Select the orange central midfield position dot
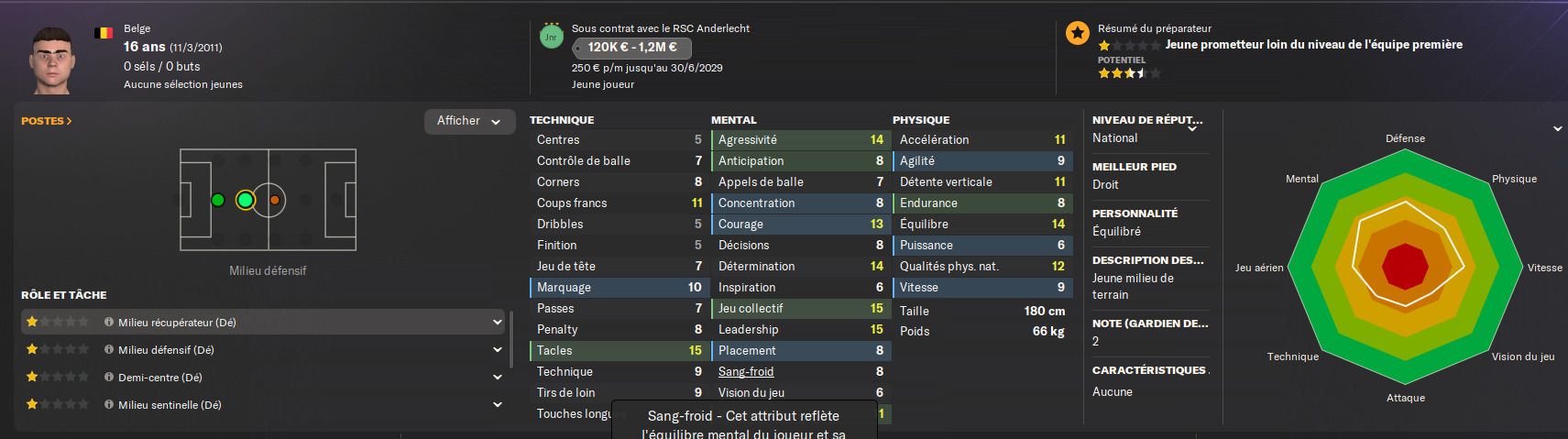This screenshot has height=439, width=1568. tap(274, 200)
